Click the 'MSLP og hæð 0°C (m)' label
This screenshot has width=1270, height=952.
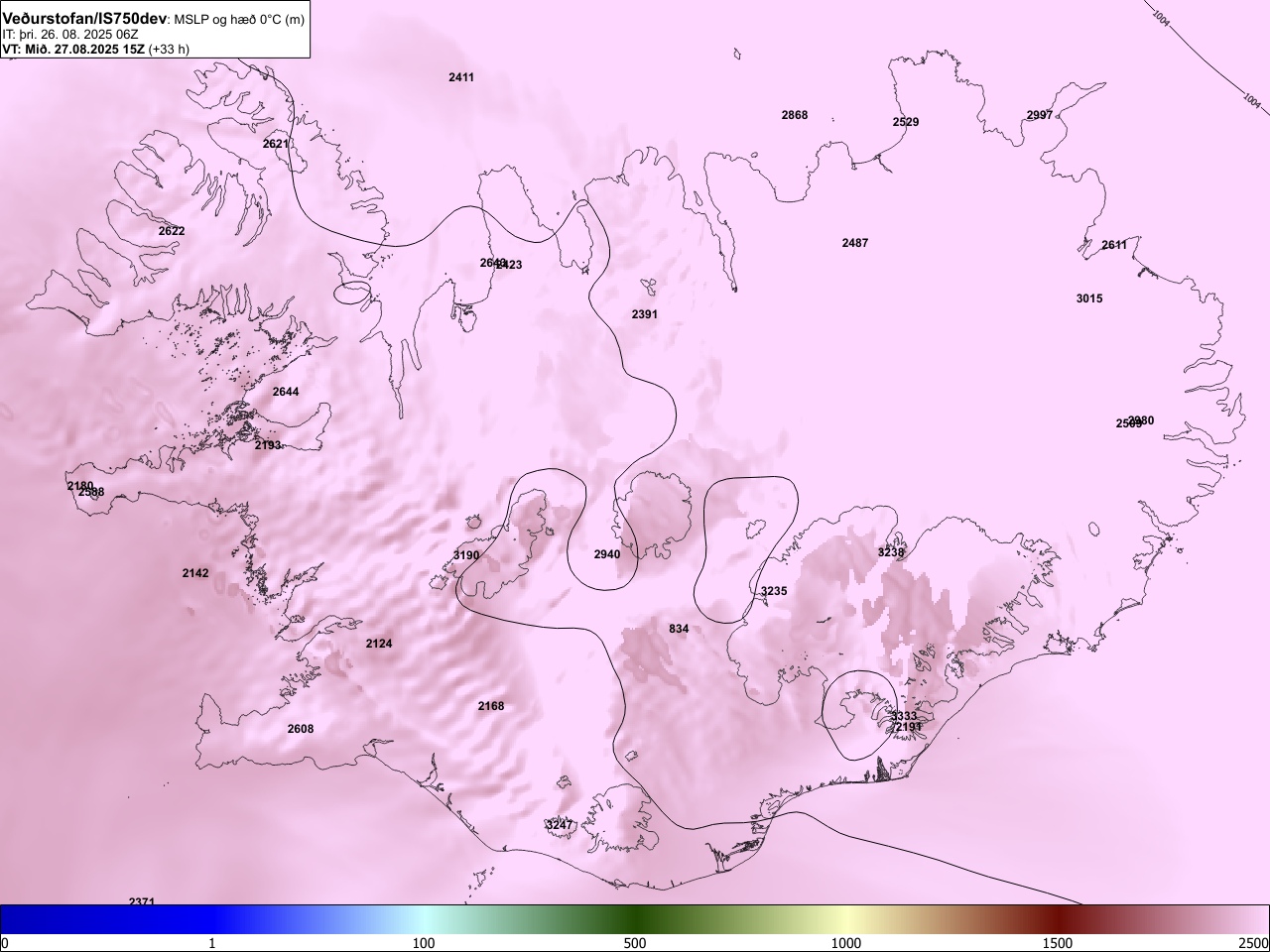pos(239,20)
